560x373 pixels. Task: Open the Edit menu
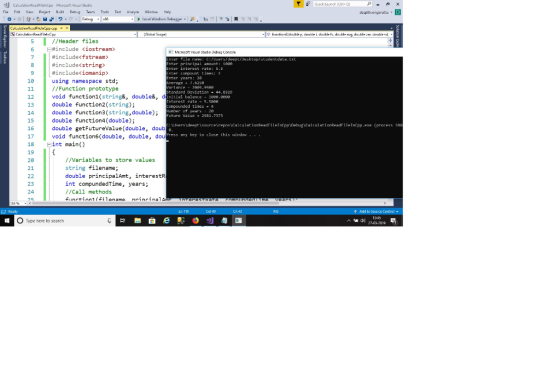pos(17,12)
